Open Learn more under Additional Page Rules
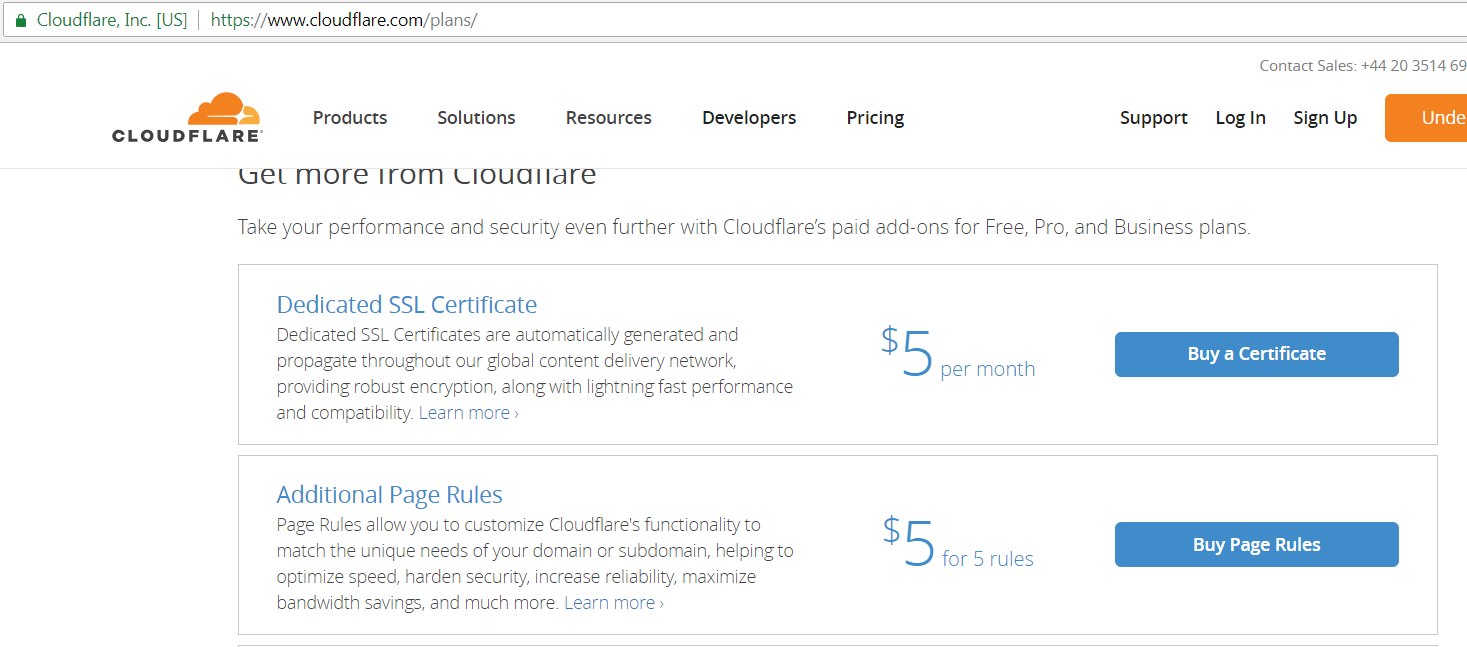1467x647 pixels. [x=614, y=603]
